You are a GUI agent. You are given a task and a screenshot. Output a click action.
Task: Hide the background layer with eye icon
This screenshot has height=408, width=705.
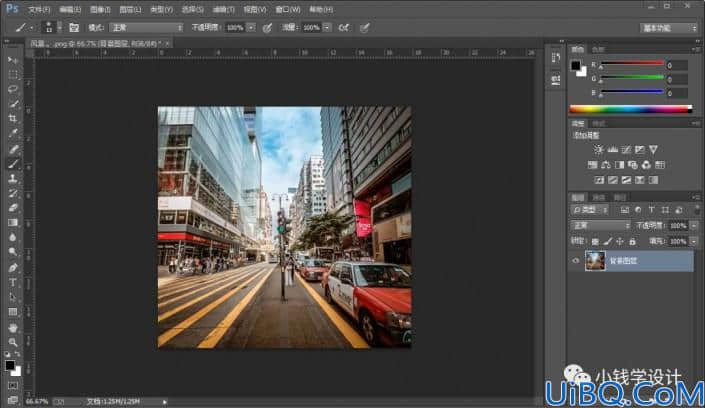[x=576, y=260]
